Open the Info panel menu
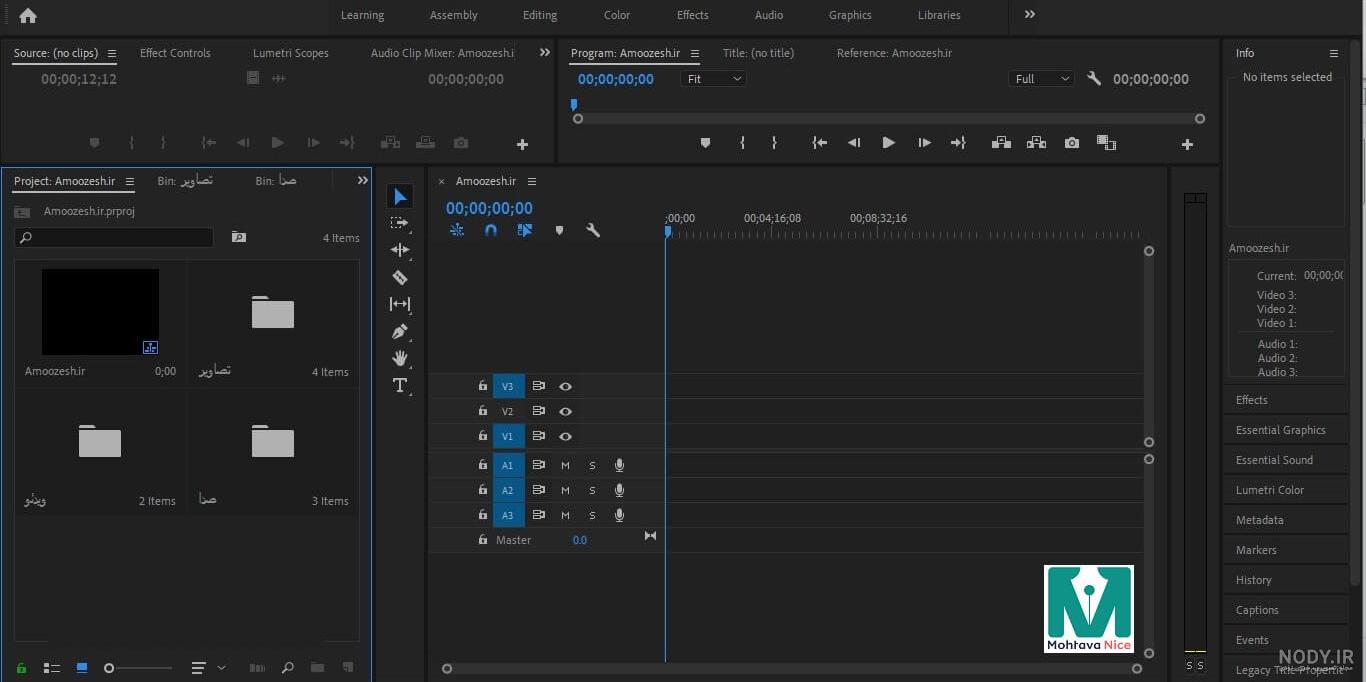 click(x=1333, y=53)
